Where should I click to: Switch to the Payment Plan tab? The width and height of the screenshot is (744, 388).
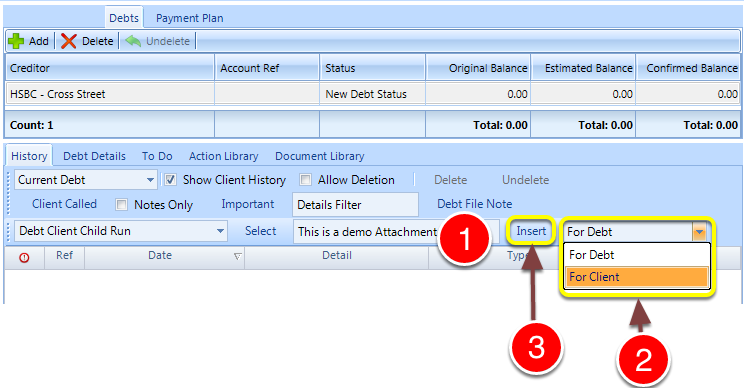tap(189, 18)
